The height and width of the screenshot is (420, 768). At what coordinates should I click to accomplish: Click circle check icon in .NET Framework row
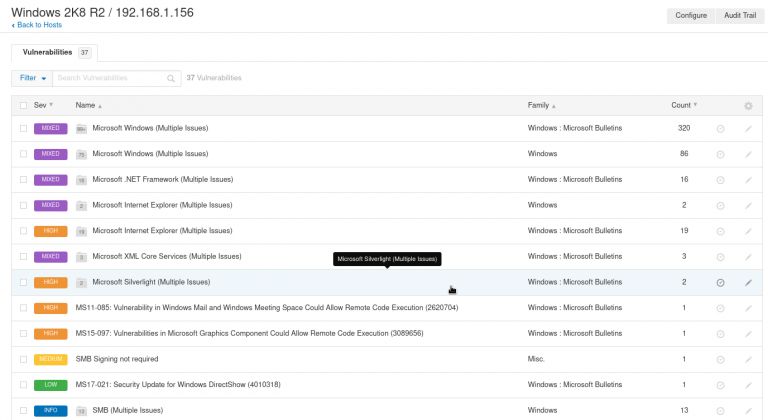tap(720, 180)
